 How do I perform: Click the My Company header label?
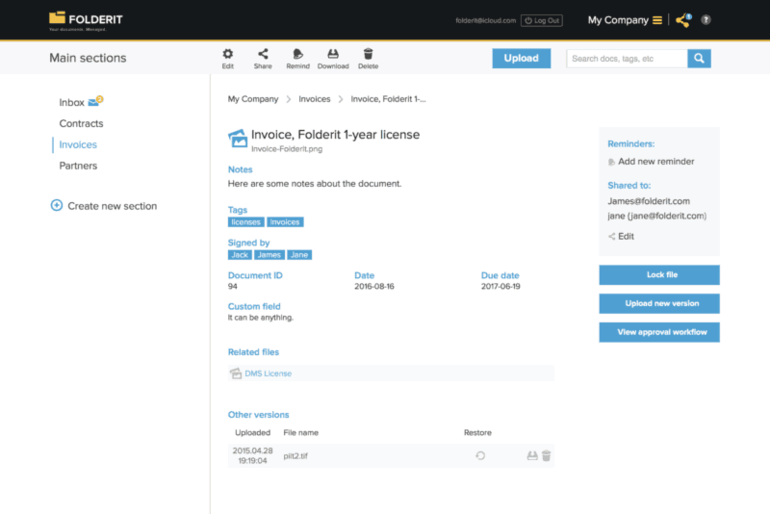pos(618,20)
